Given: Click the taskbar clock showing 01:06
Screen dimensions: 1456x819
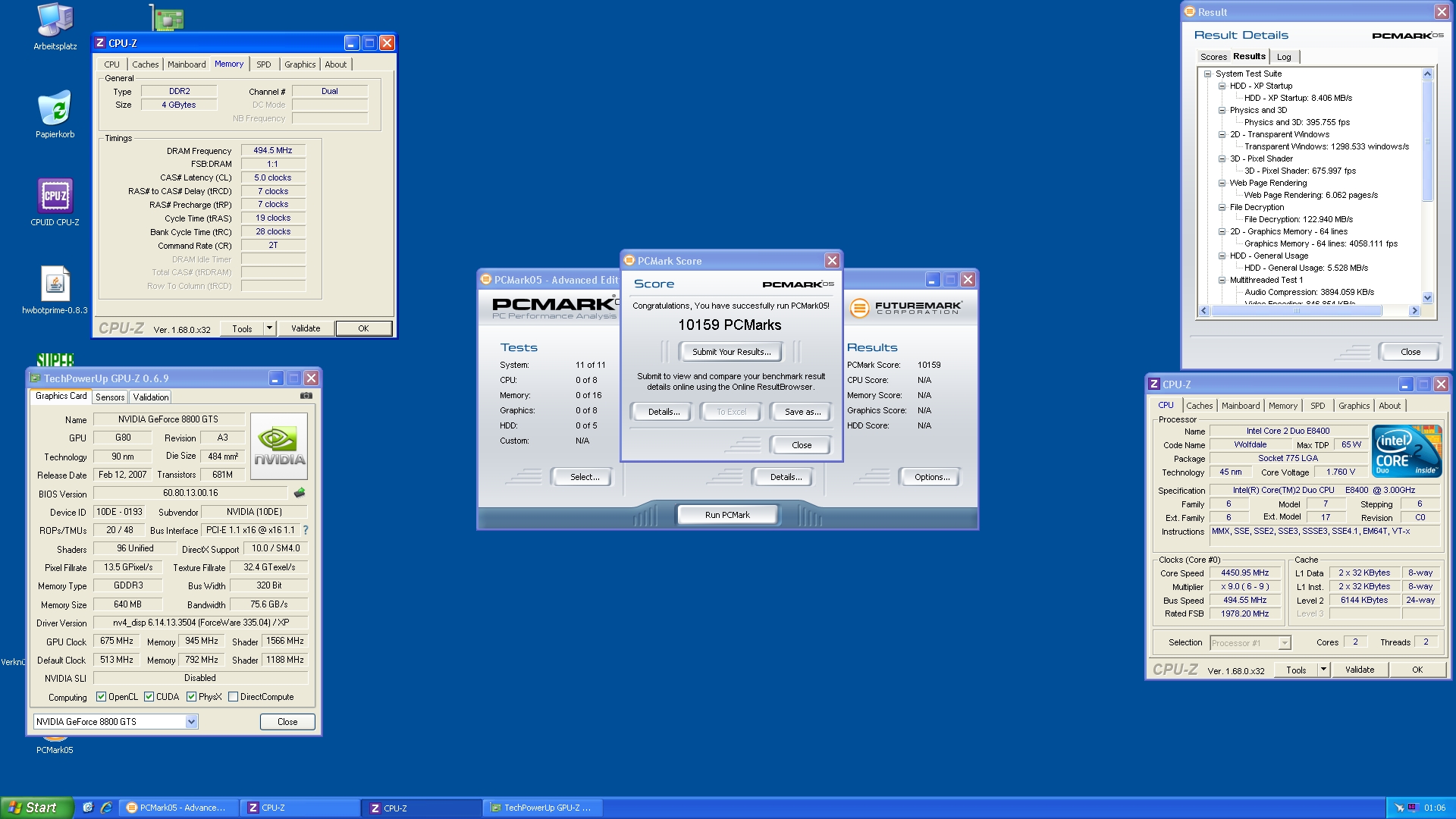Looking at the screenshot, I should (1434, 808).
